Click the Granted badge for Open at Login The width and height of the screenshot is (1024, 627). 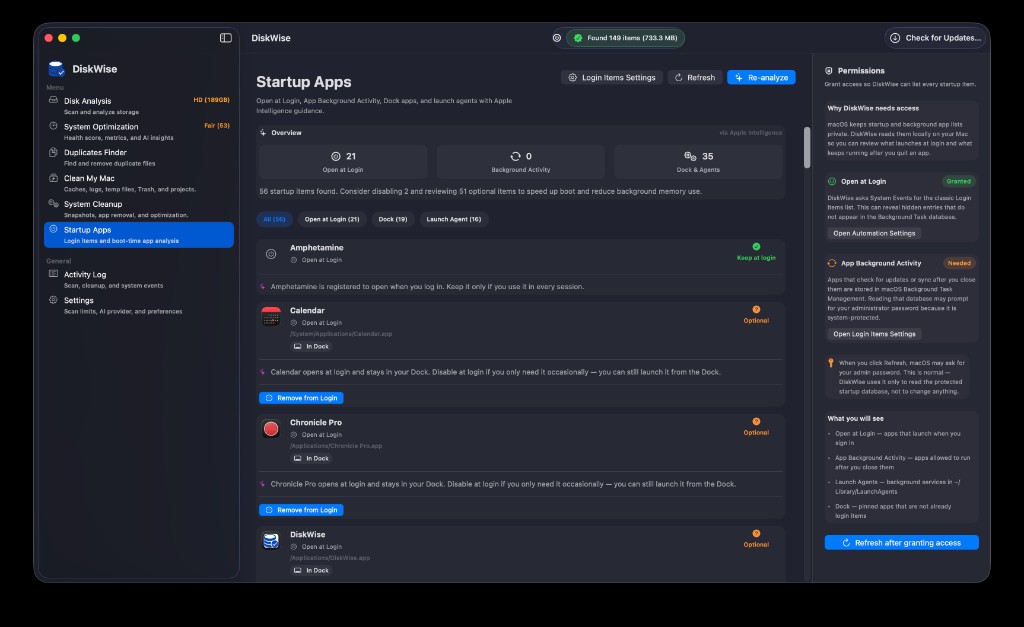(x=958, y=182)
